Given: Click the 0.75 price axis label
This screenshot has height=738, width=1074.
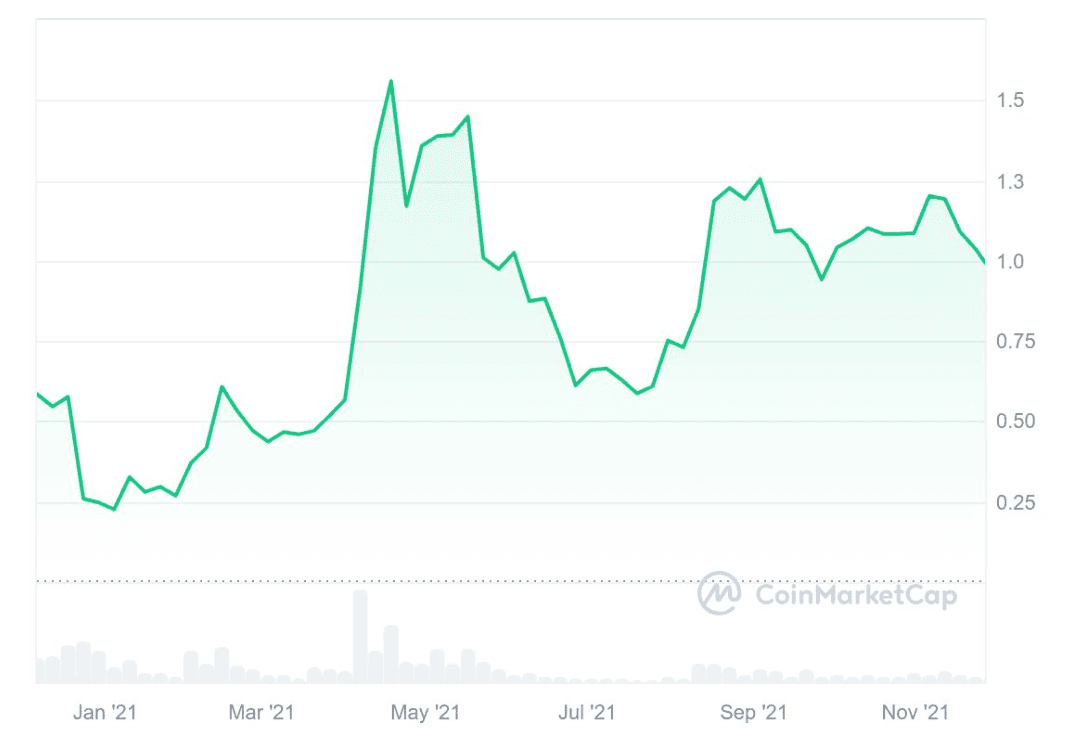Looking at the screenshot, I should pyautogui.click(x=1013, y=342).
